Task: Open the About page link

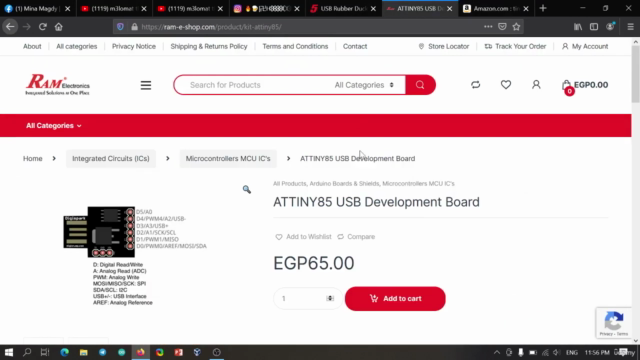Action: click(32, 47)
